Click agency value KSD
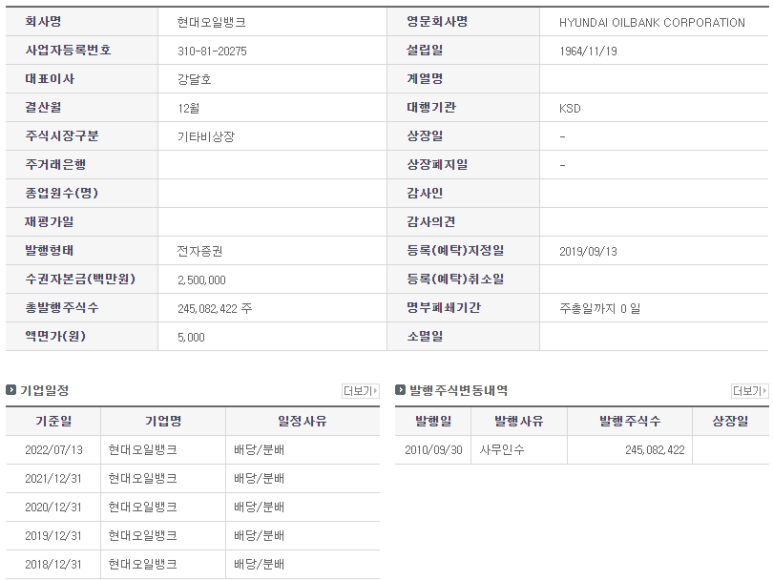The height and width of the screenshot is (580, 773). [x=570, y=108]
